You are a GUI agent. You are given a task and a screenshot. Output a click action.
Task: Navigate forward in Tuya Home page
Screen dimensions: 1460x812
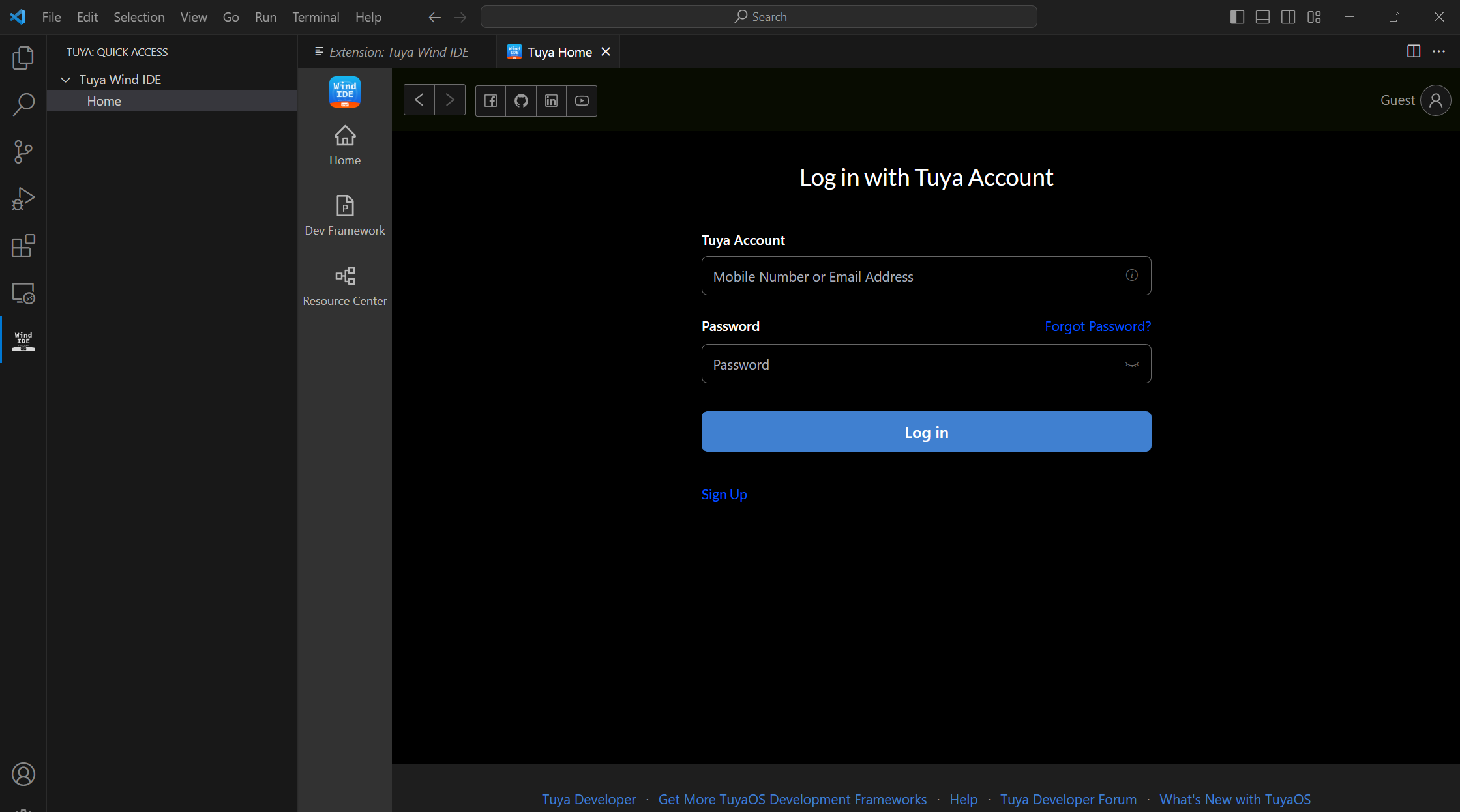point(450,100)
